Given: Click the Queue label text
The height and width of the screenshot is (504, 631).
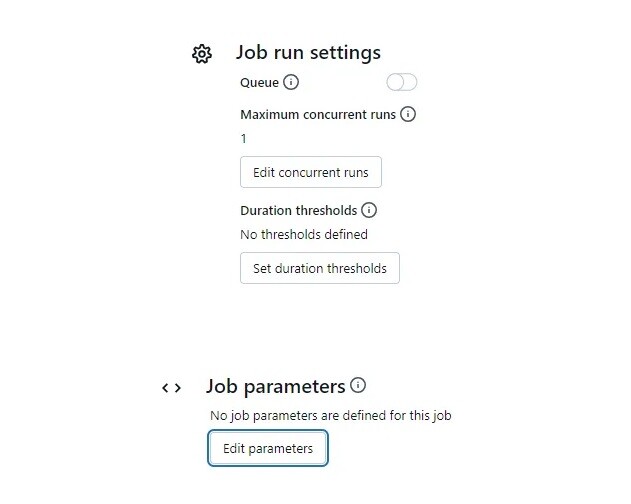Looking at the screenshot, I should point(259,83).
